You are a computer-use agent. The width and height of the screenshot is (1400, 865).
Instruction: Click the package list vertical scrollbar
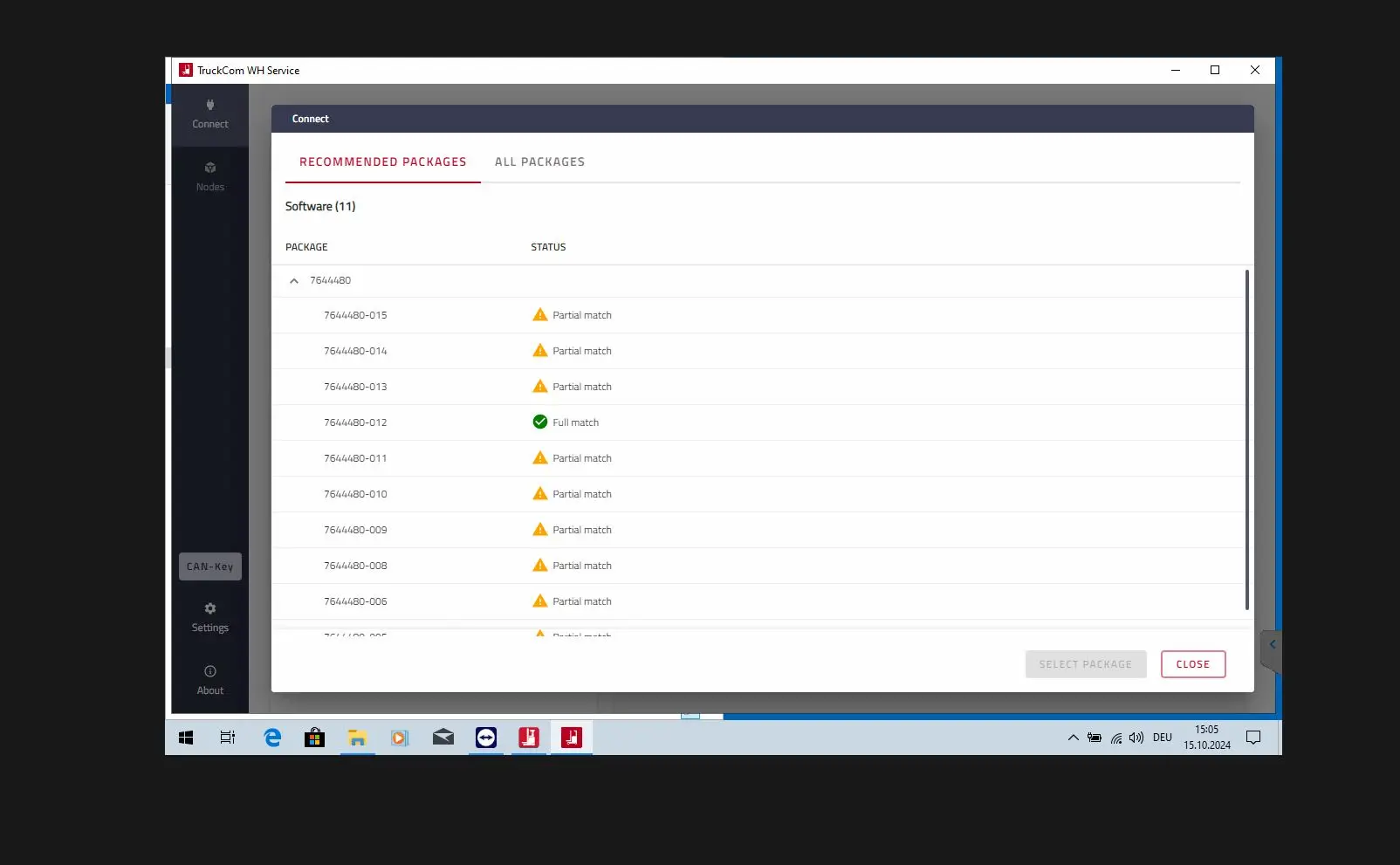pyautogui.click(x=1246, y=440)
